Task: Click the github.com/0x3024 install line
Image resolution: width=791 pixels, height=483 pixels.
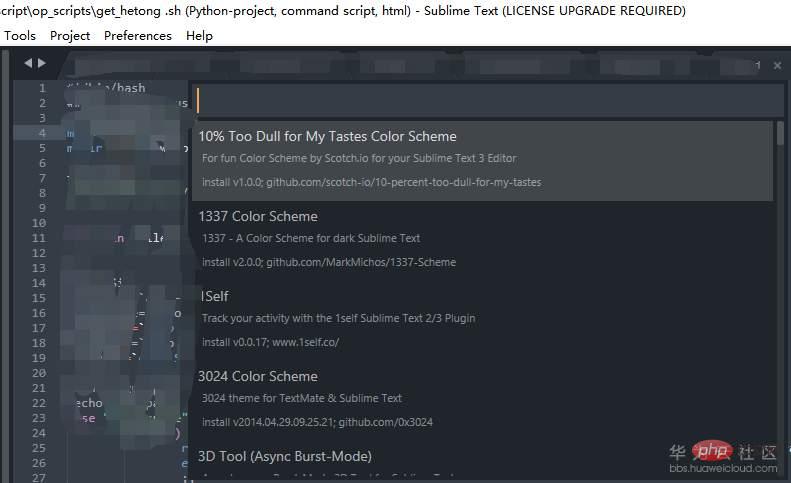Action: pyautogui.click(x=317, y=422)
